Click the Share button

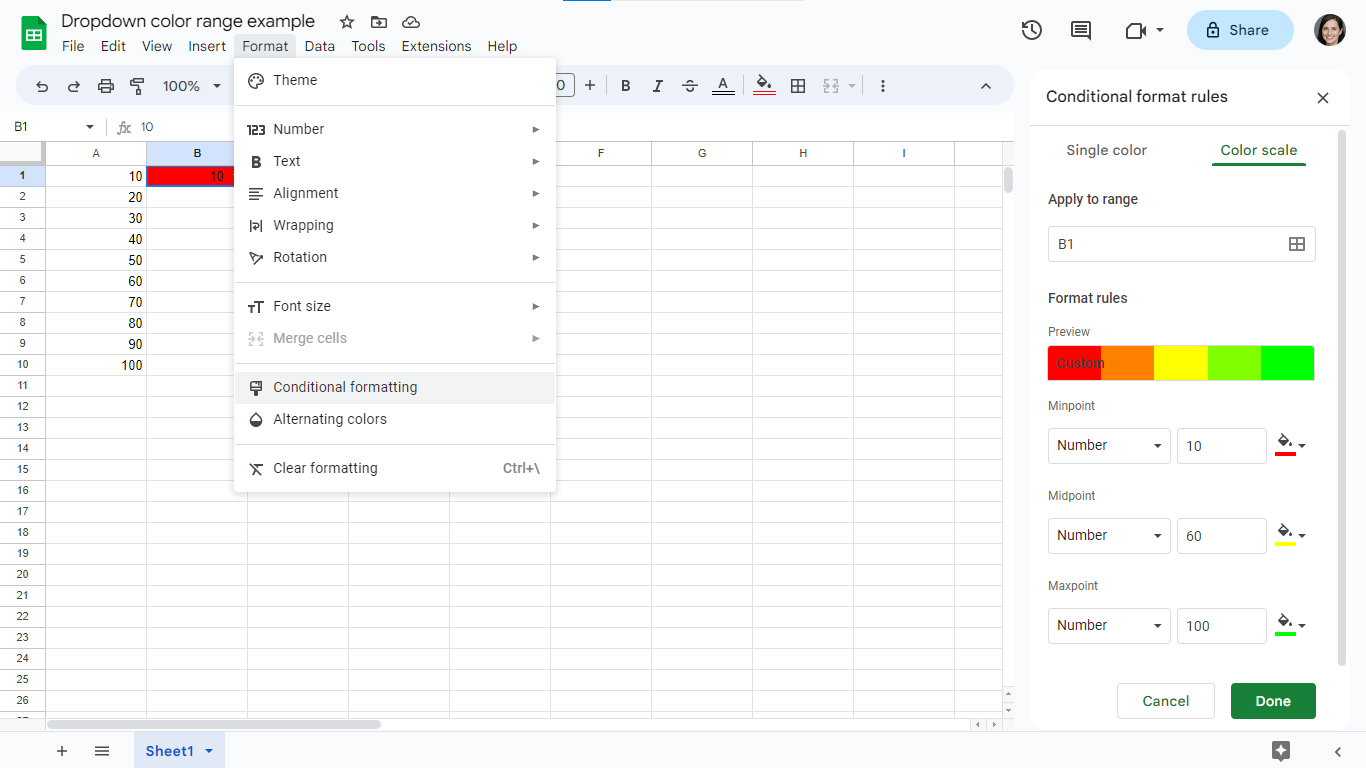(1239, 30)
